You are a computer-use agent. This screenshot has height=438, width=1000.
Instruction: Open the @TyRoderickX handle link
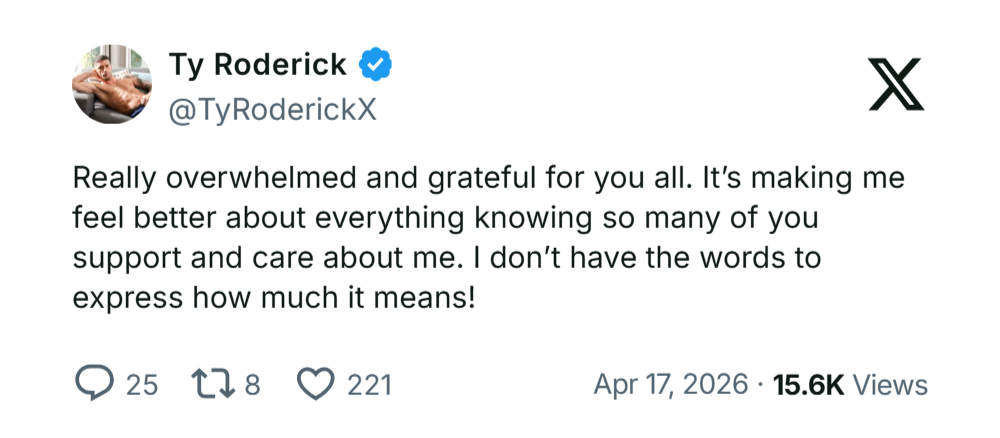[x=272, y=109]
